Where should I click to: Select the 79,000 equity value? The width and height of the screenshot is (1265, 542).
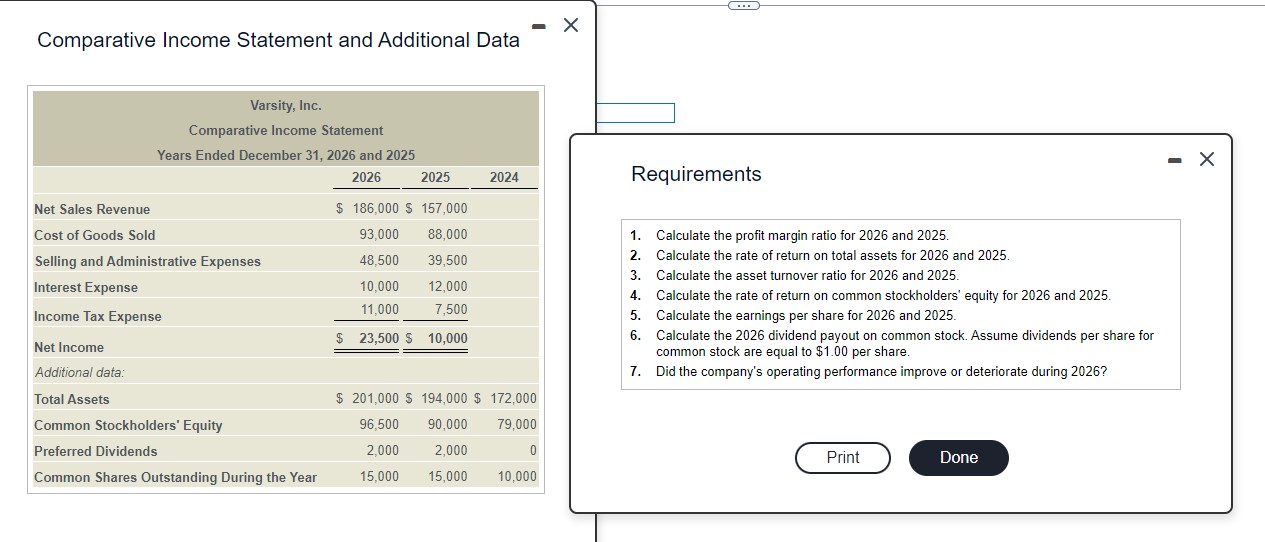516,424
